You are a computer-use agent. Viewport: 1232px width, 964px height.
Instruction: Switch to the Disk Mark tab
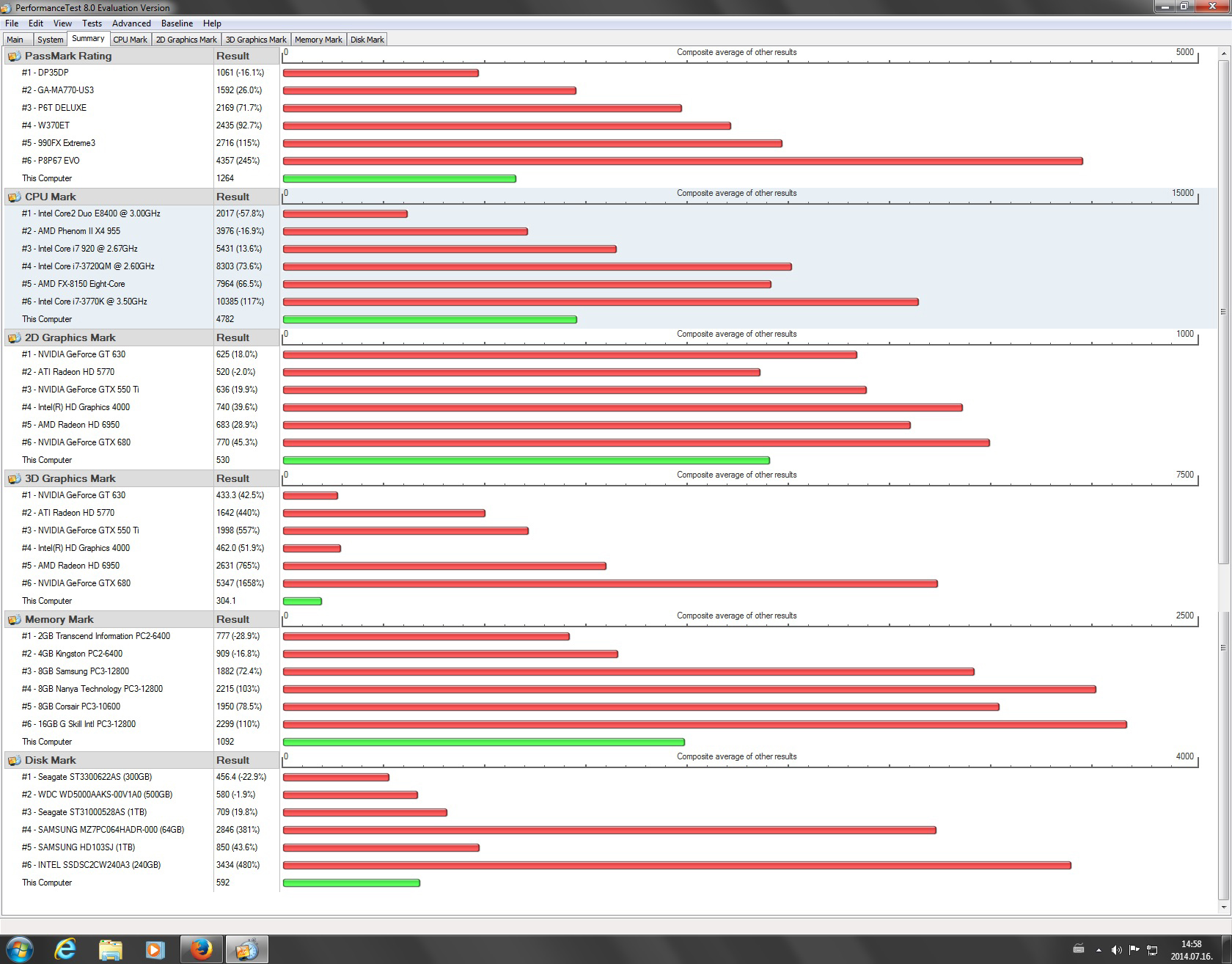click(x=367, y=40)
